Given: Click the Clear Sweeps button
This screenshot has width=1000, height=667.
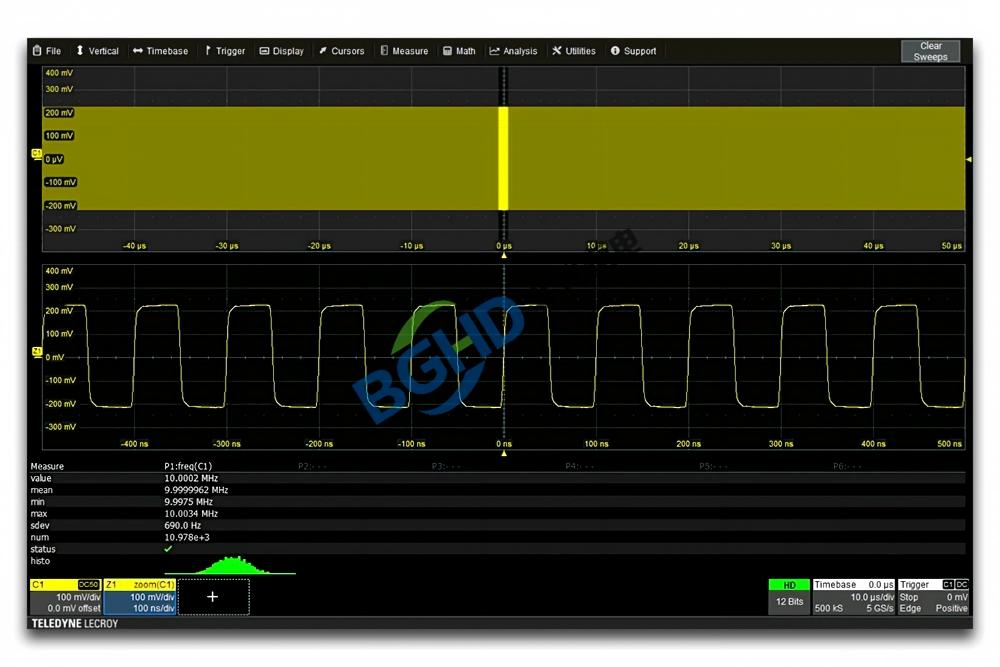Looking at the screenshot, I should 930,51.
